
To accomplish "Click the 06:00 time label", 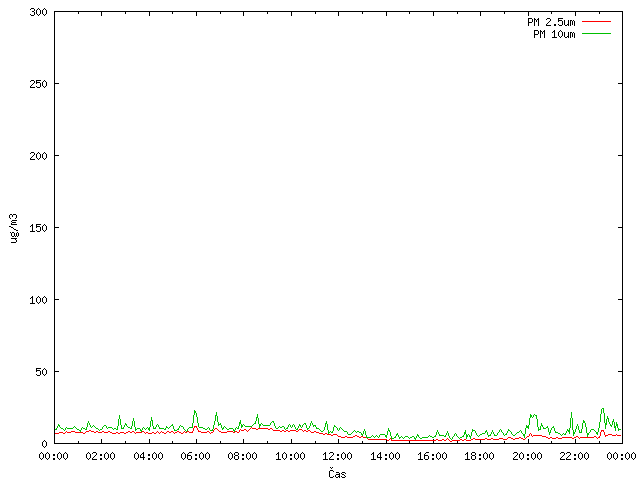I will [x=195, y=456].
